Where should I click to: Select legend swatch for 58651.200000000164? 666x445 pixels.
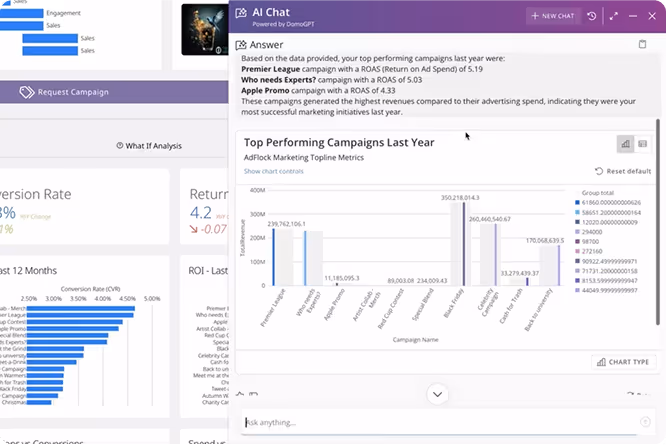[x=577, y=212]
